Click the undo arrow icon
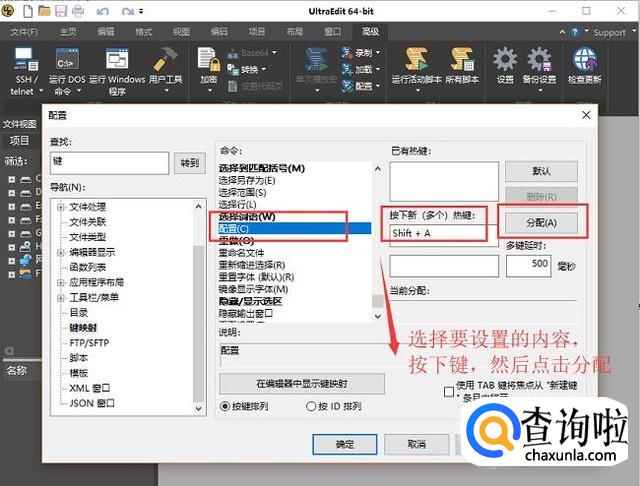 102,11
